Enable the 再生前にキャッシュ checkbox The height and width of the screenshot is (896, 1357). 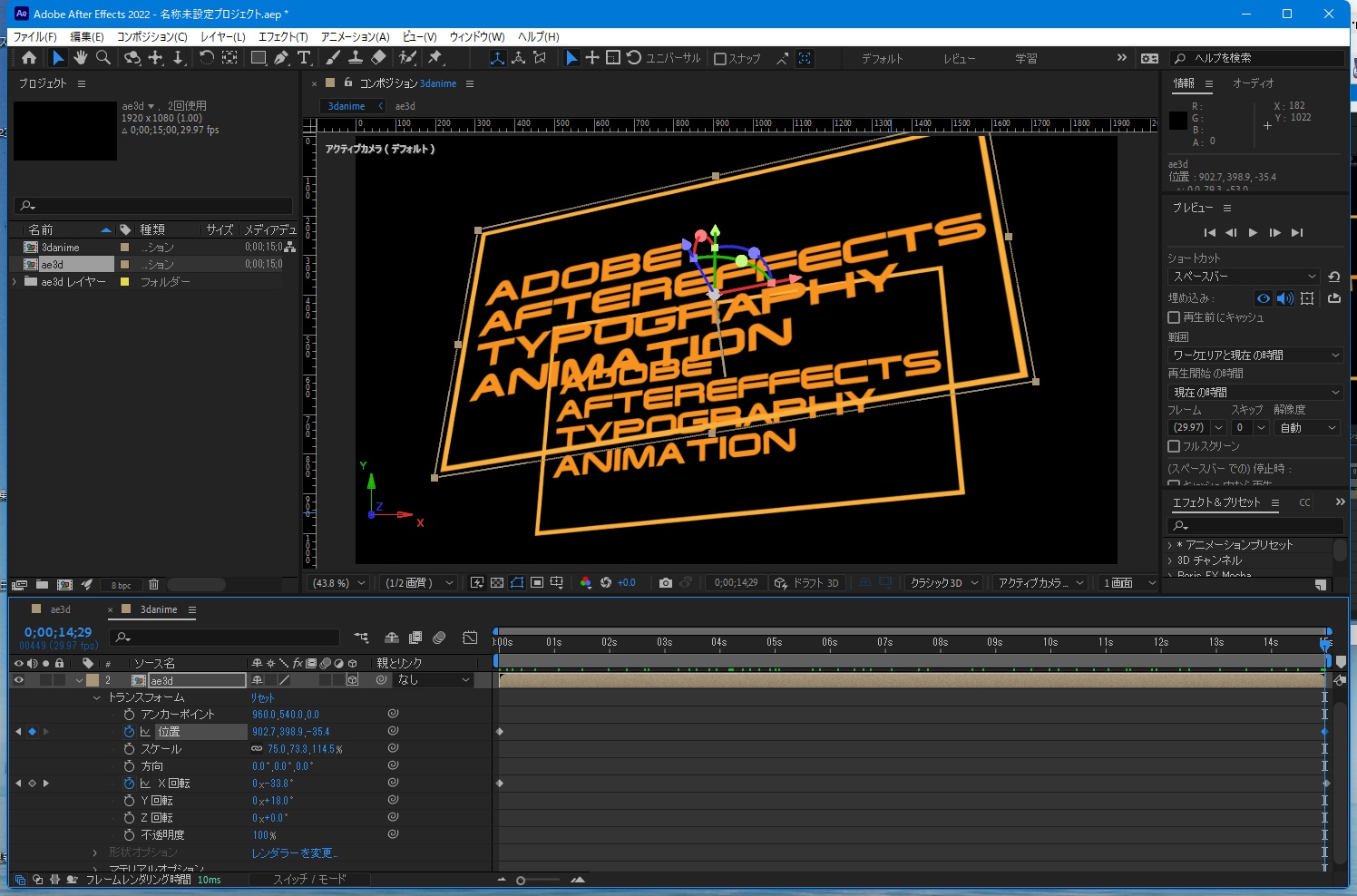1174,317
